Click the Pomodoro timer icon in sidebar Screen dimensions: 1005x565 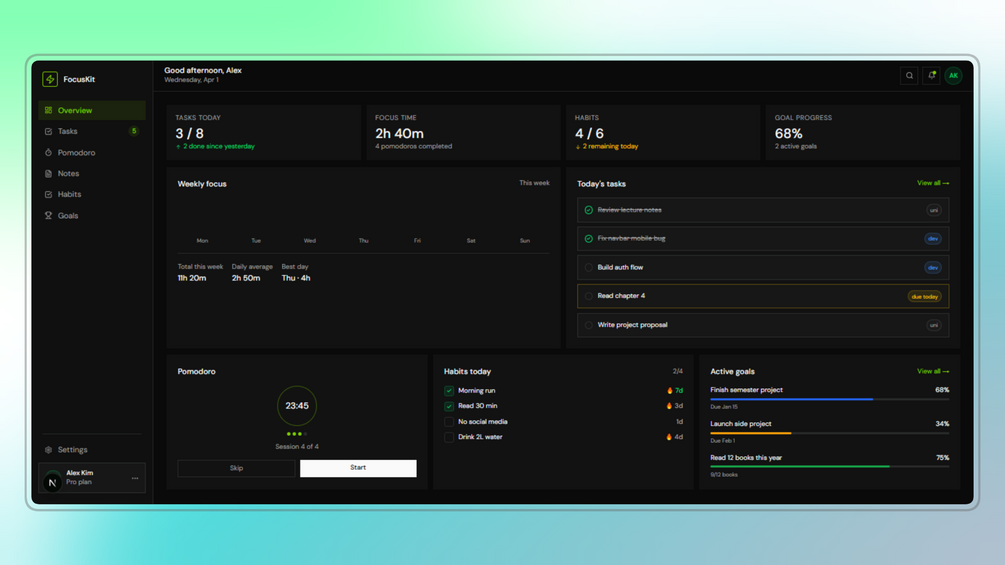click(x=49, y=152)
